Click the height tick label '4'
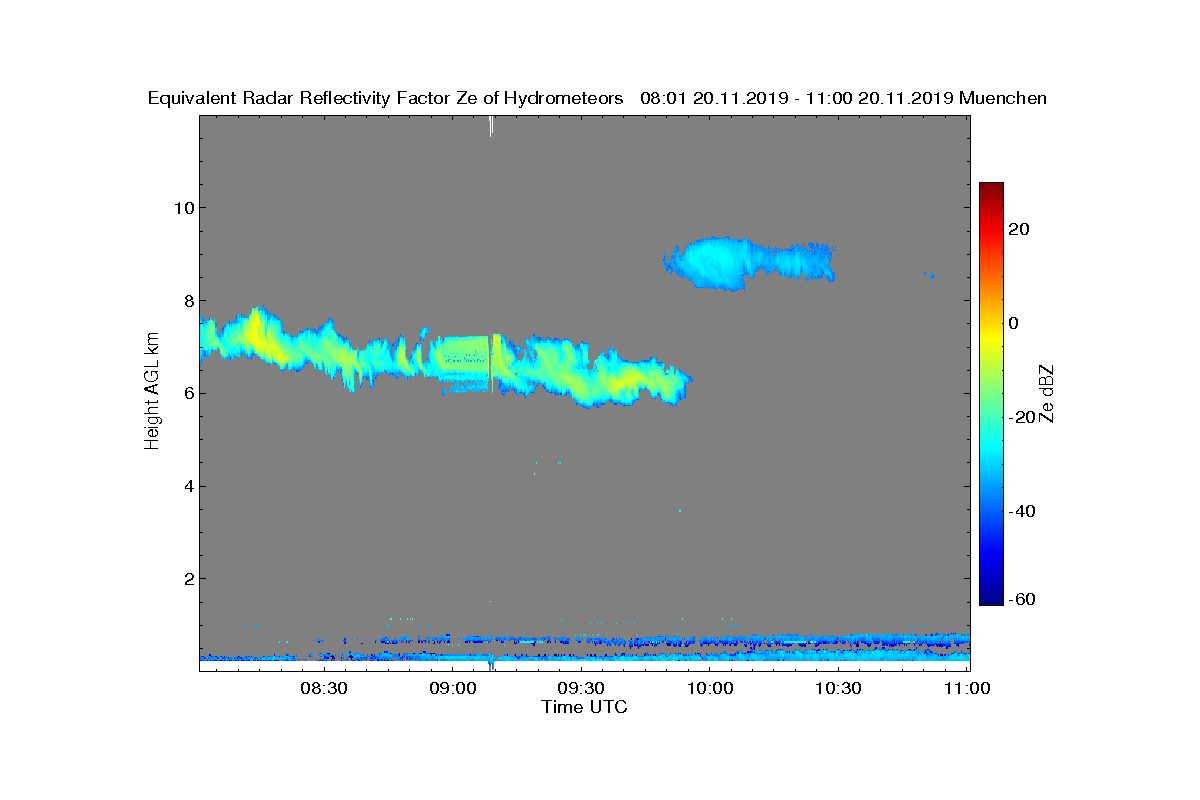Image resolution: width=1200 pixels, height=800 pixels. point(187,486)
